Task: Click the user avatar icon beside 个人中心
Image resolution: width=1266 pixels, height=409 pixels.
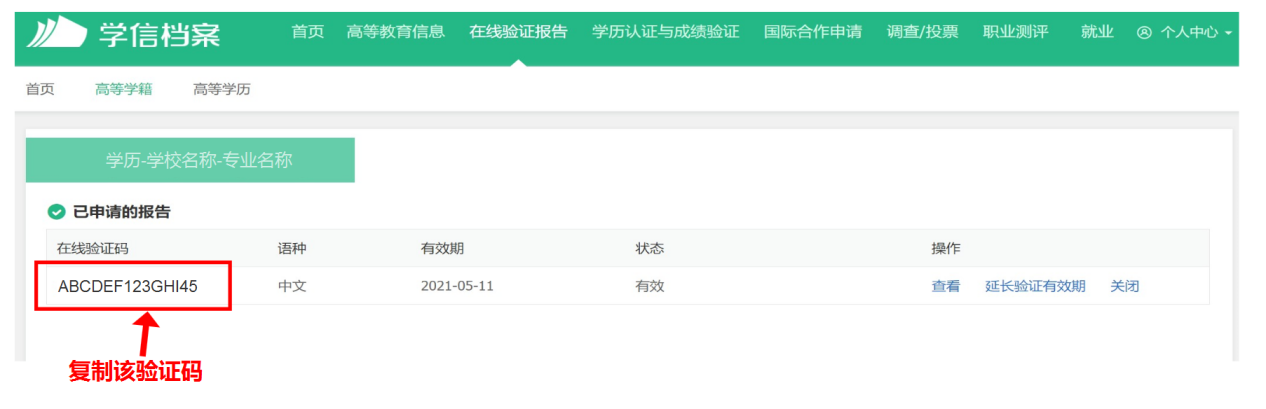Action: point(1145,32)
